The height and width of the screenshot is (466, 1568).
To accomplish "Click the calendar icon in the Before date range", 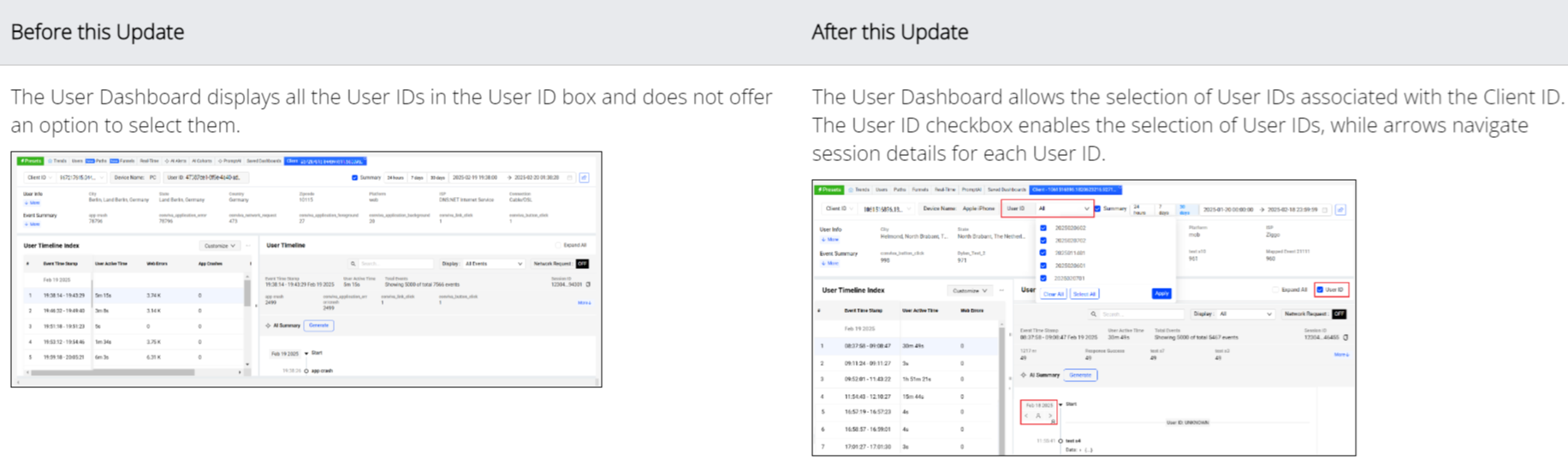I will [x=570, y=178].
